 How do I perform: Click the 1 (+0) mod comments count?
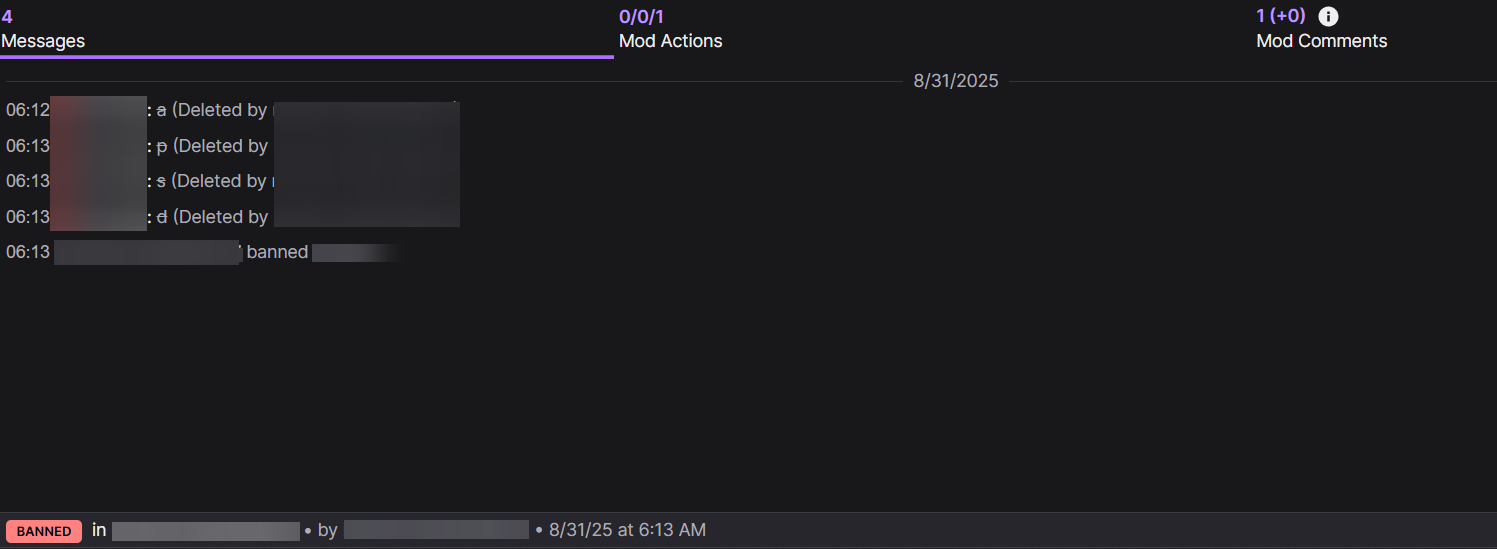point(1281,16)
